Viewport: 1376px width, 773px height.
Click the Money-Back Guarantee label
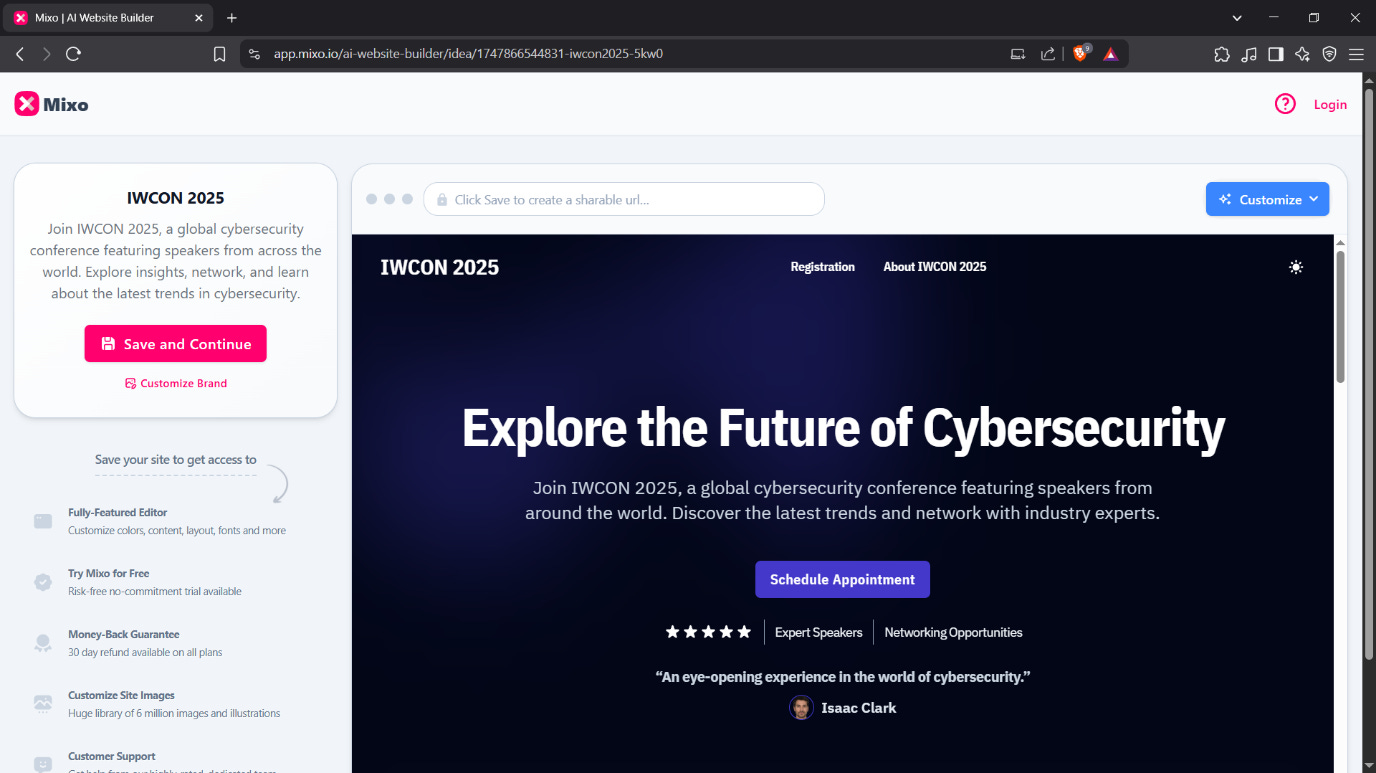coord(124,634)
